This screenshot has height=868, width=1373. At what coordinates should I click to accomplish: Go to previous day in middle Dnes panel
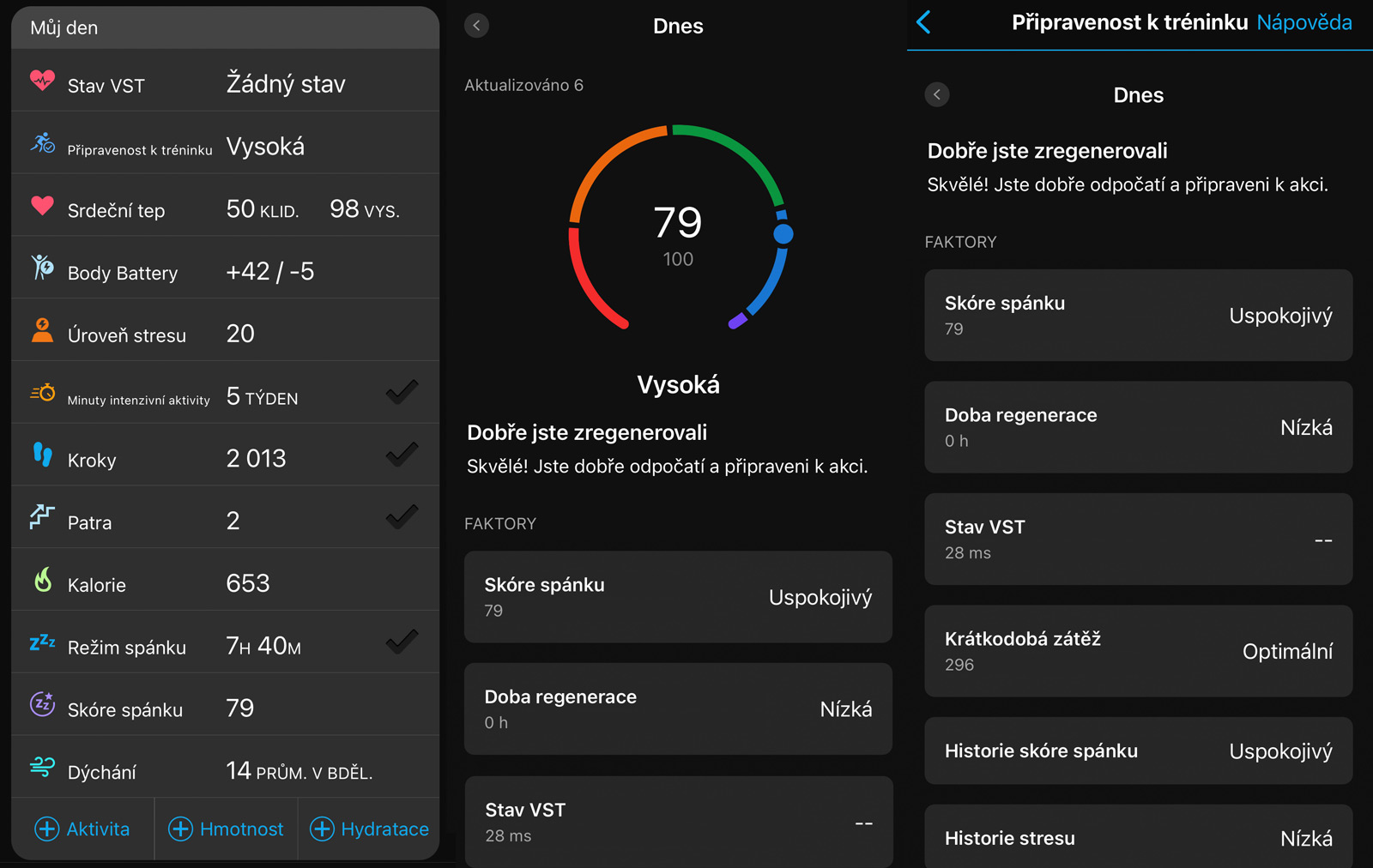point(476,26)
